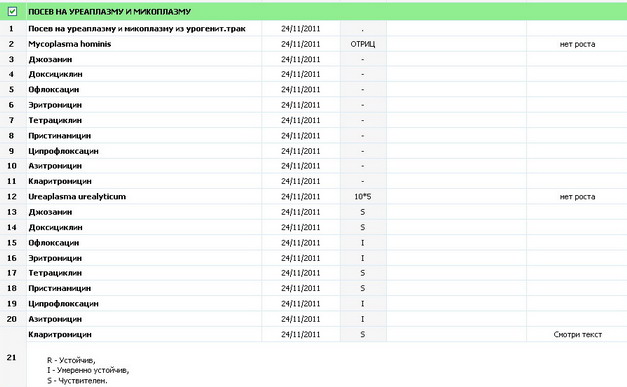
Task: Select the Mycoplasma hominis row name
Action: tap(70, 44)
